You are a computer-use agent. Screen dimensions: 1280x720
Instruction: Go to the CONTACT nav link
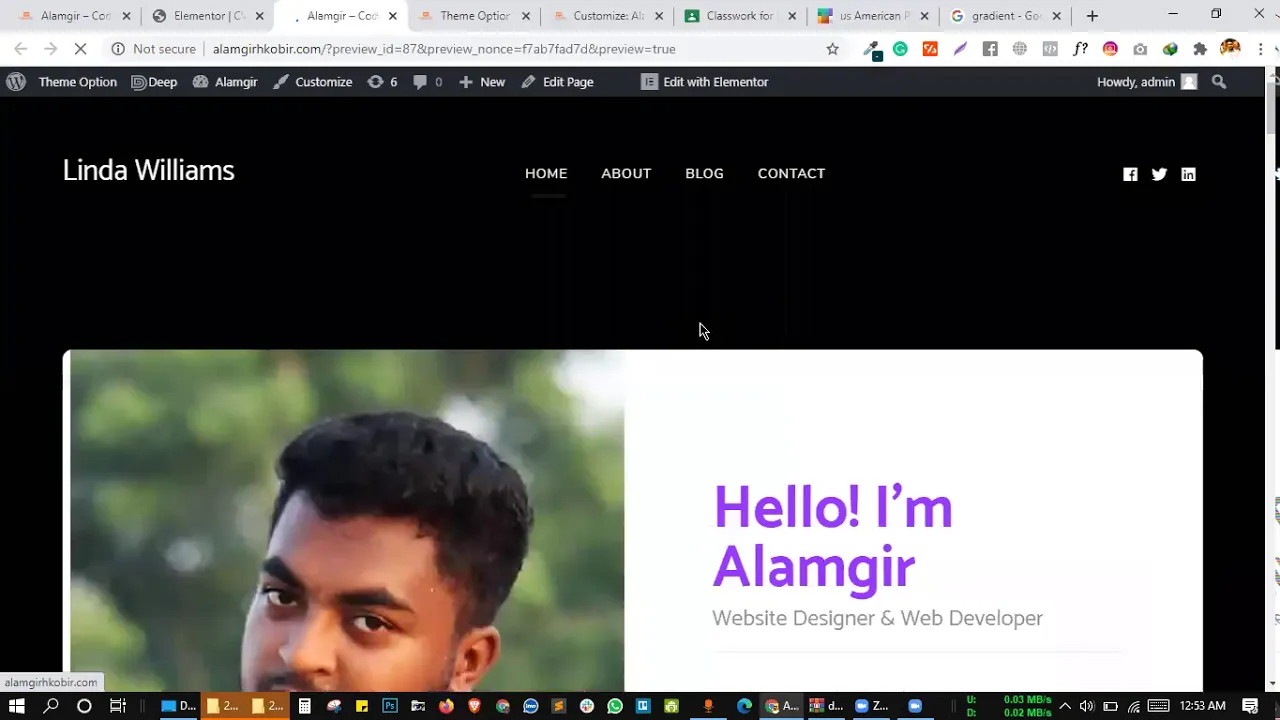tap(791, 174)
